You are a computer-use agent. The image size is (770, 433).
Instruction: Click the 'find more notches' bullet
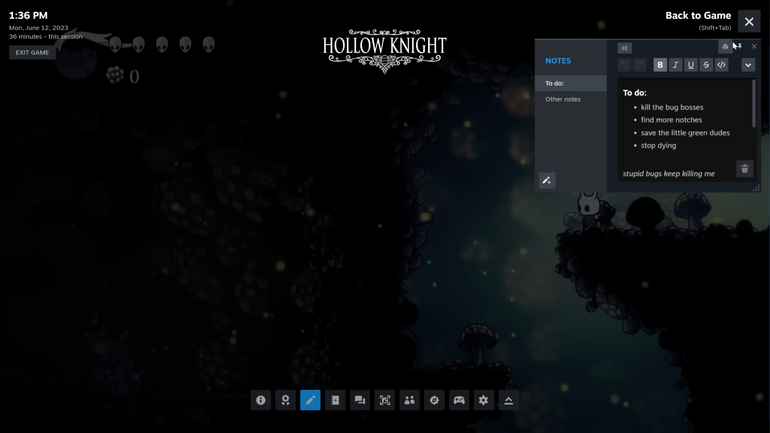point(671,120)
